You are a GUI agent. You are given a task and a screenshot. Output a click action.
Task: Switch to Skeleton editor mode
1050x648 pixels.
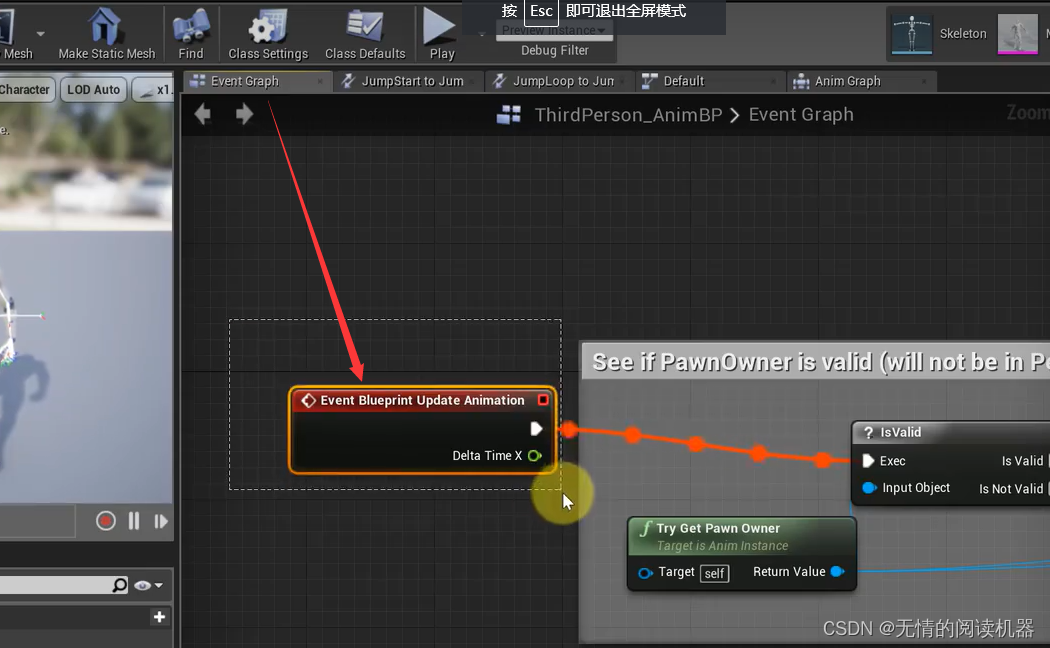pos(941,33)
